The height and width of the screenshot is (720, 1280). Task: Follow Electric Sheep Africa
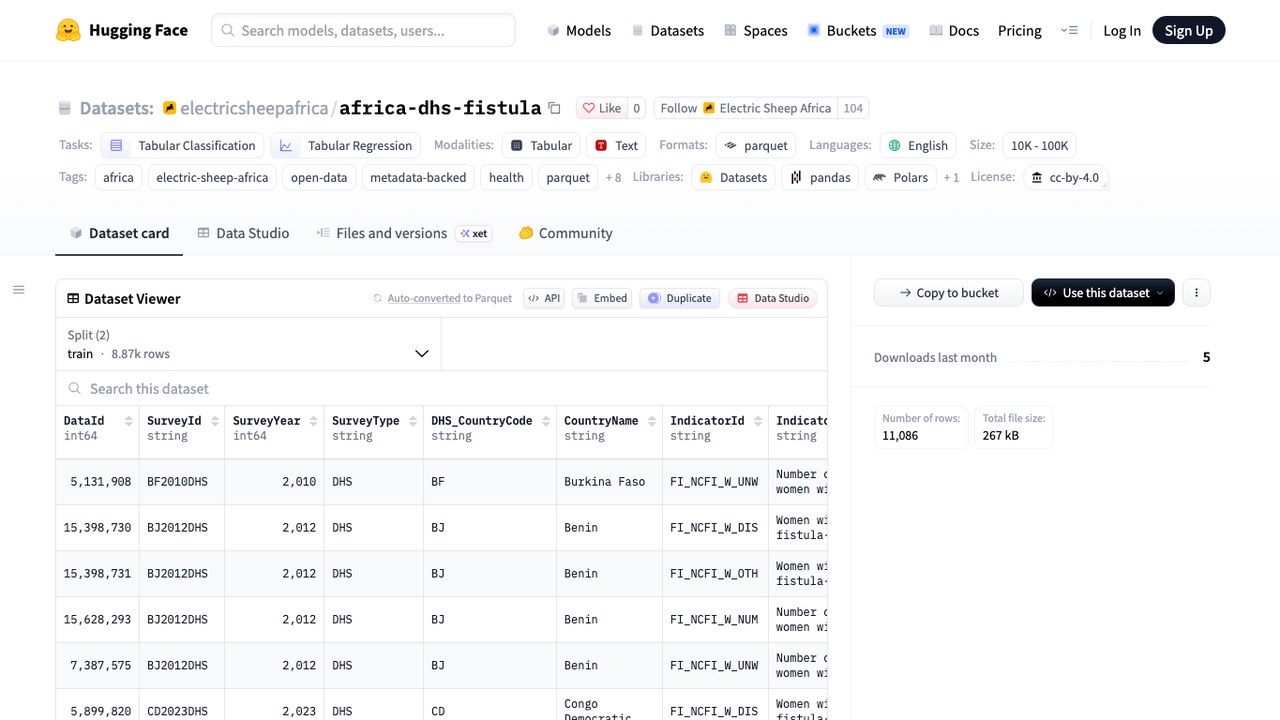(746, 108)
